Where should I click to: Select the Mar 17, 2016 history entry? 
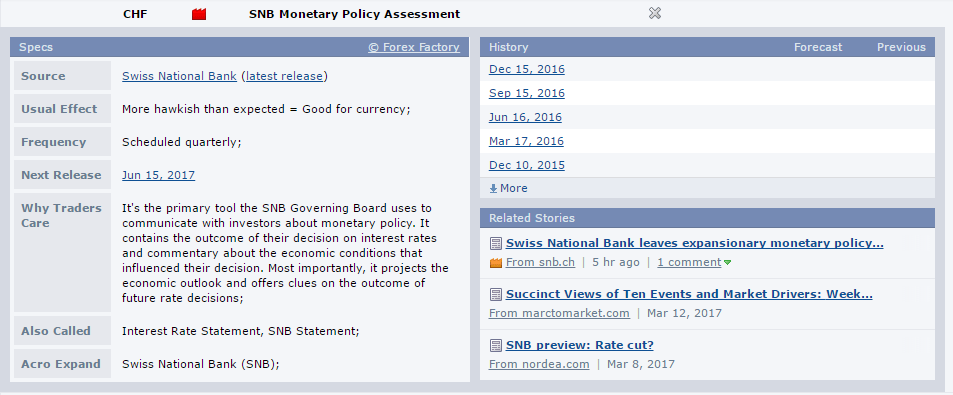[526, 141]
